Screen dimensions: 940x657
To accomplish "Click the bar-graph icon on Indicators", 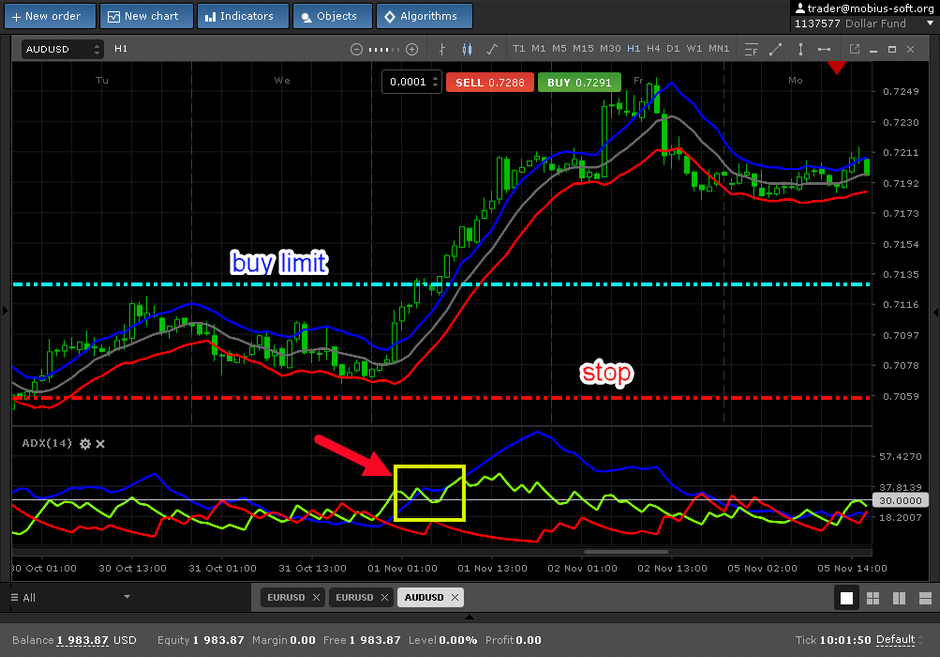I will click(210, 17).
